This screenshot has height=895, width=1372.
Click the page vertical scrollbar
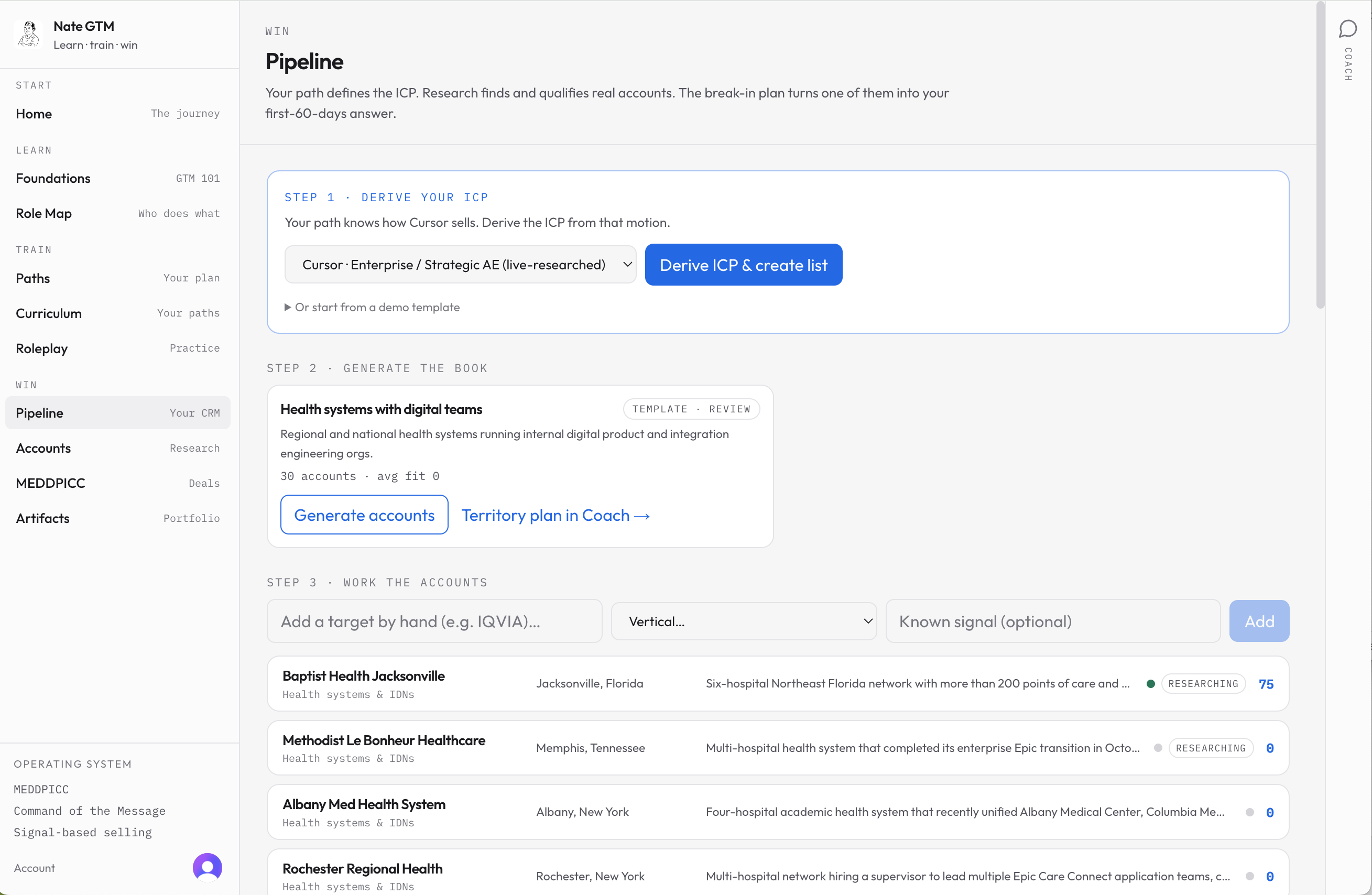tap(1320, 156)
